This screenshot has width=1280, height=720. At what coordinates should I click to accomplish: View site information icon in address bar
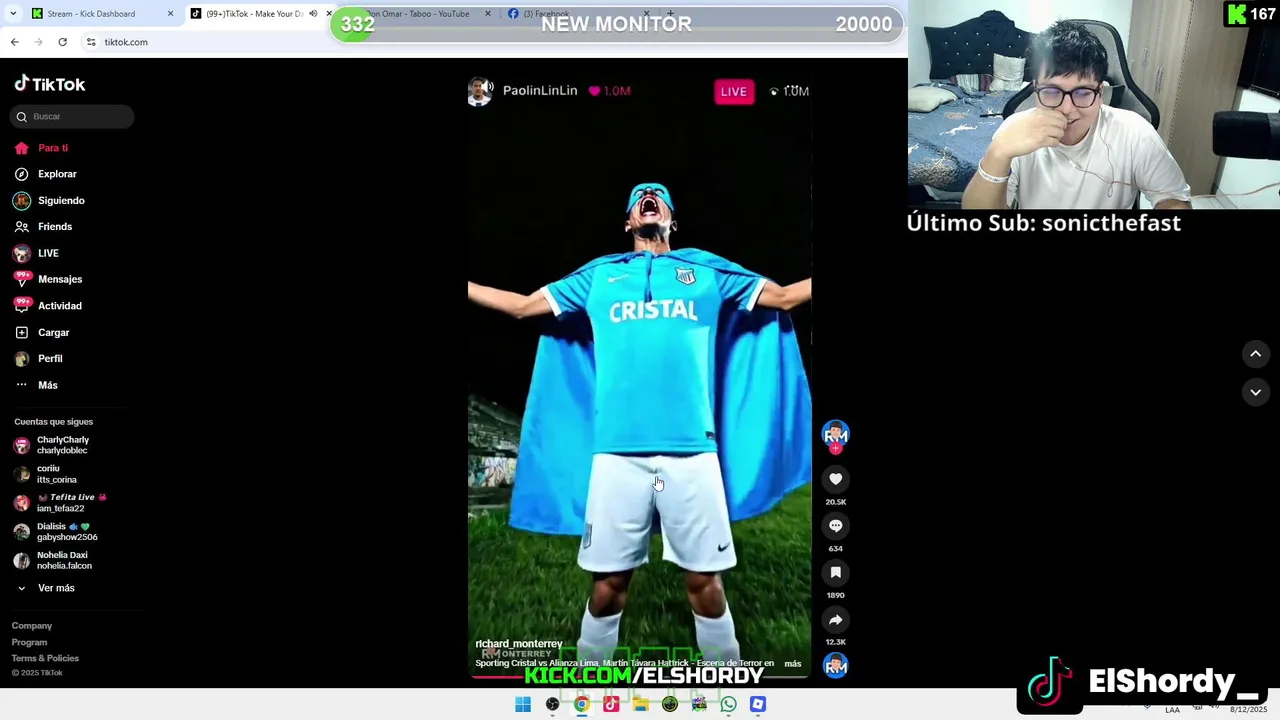point(91,42)
